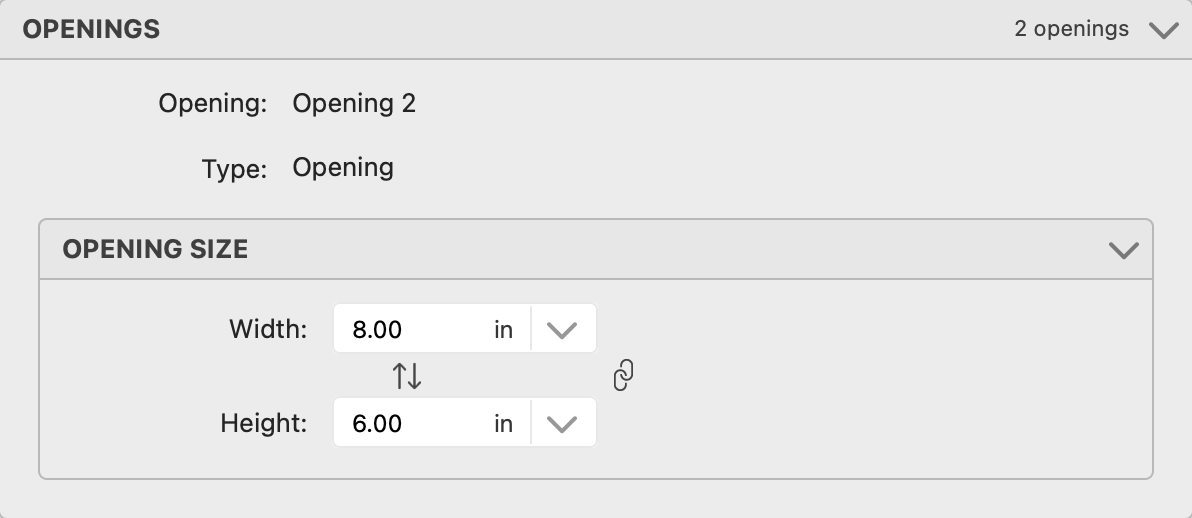Open the Width units dropdown arrow

coord(563,330)
